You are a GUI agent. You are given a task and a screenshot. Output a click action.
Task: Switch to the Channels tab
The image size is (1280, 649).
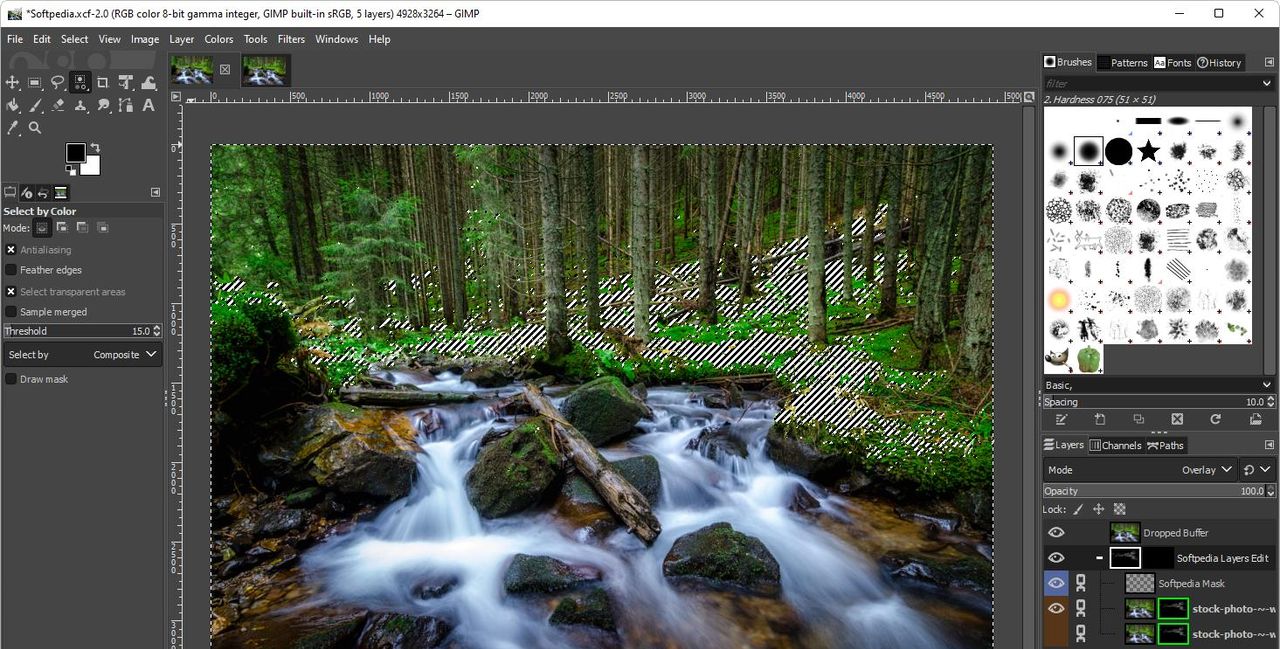[1115, 445]
